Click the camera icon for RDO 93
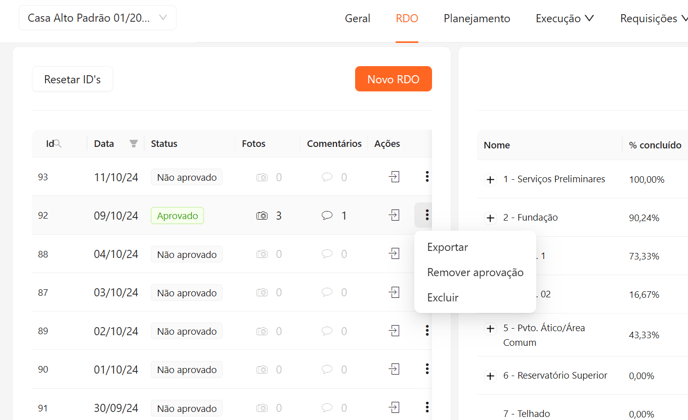This screenshot has width=688, height=420. 262,177
